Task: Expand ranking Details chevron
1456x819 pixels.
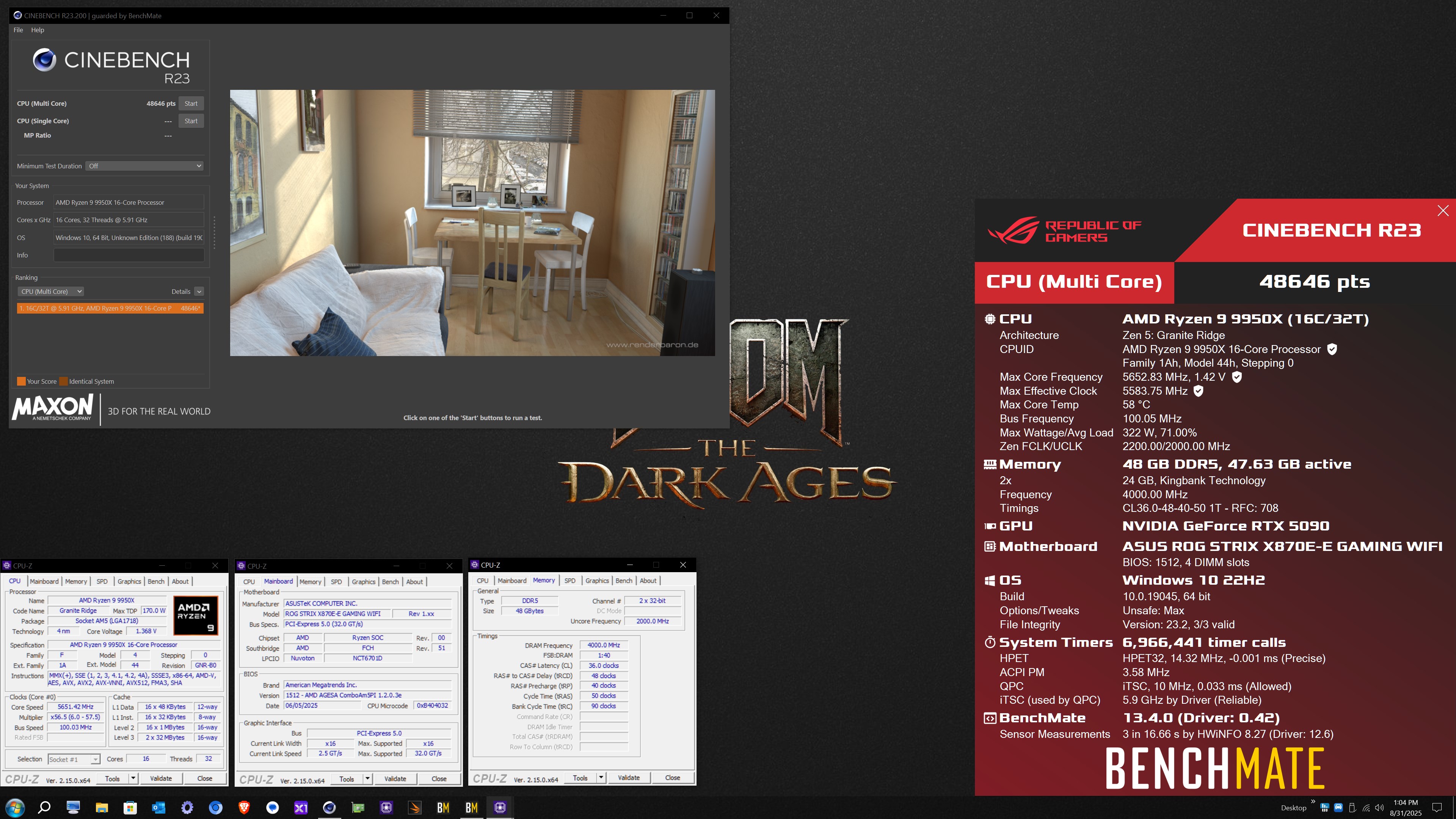Action: [x=199, y=292]
